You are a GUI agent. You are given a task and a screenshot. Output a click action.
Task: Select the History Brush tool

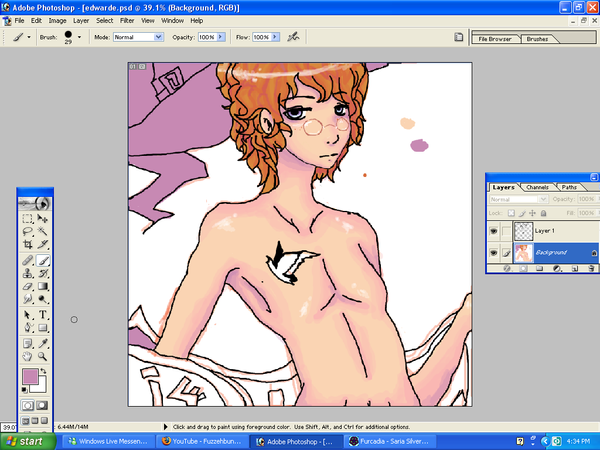coord(42,274)
